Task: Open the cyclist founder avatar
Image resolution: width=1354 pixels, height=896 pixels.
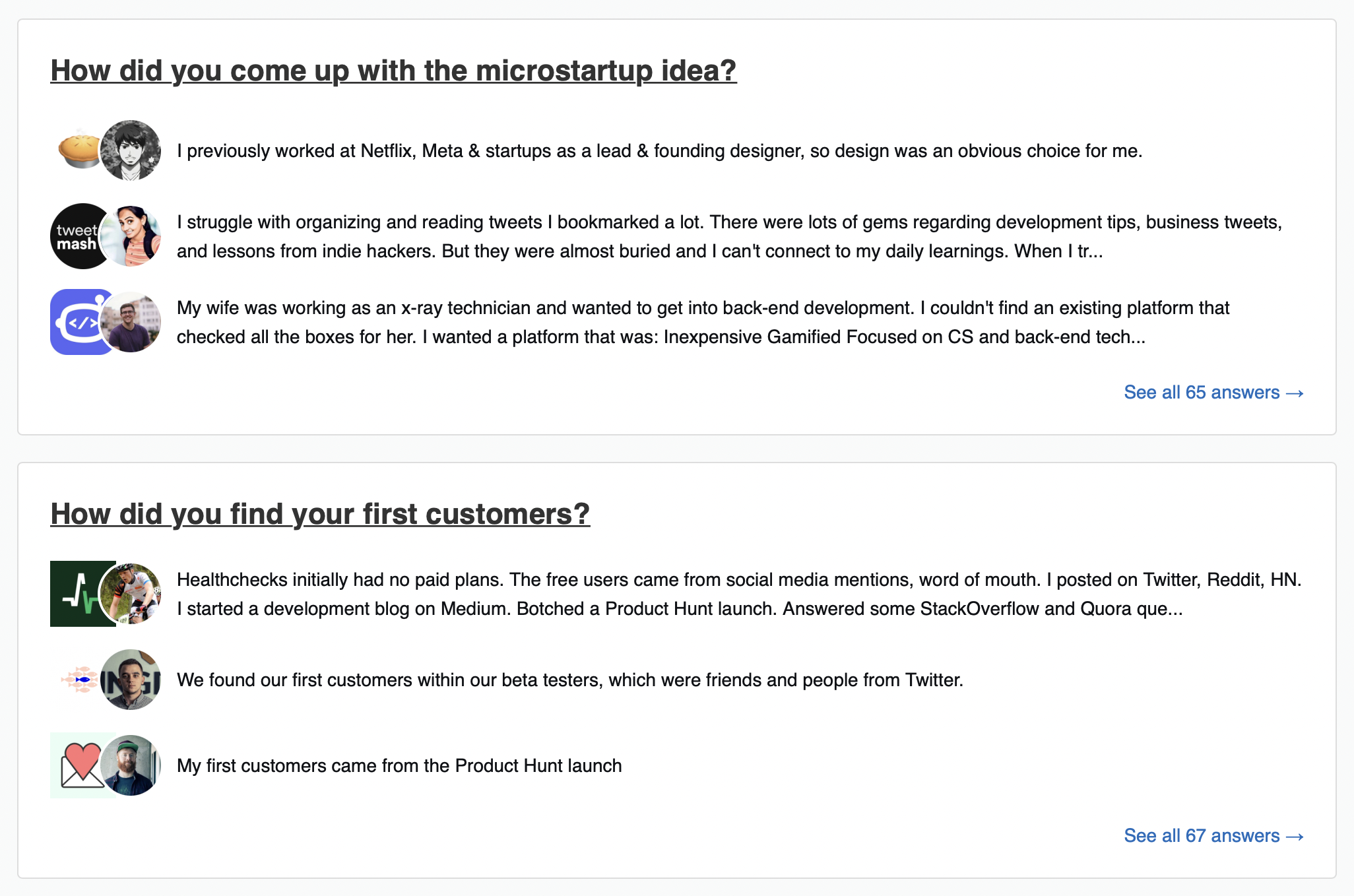Action: pos(131,594)
